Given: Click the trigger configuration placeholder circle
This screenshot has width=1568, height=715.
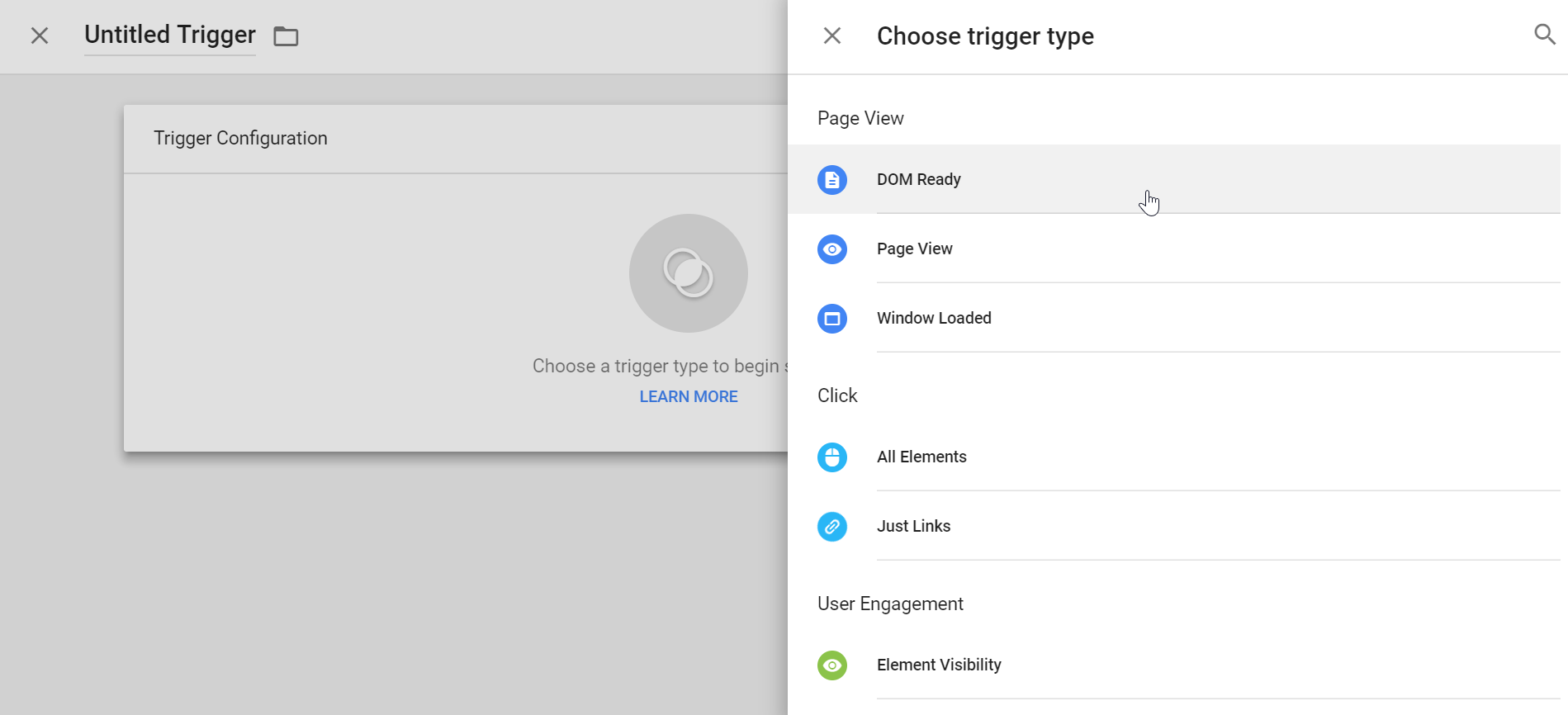Looking at the screenshot, I should [688, 273].
